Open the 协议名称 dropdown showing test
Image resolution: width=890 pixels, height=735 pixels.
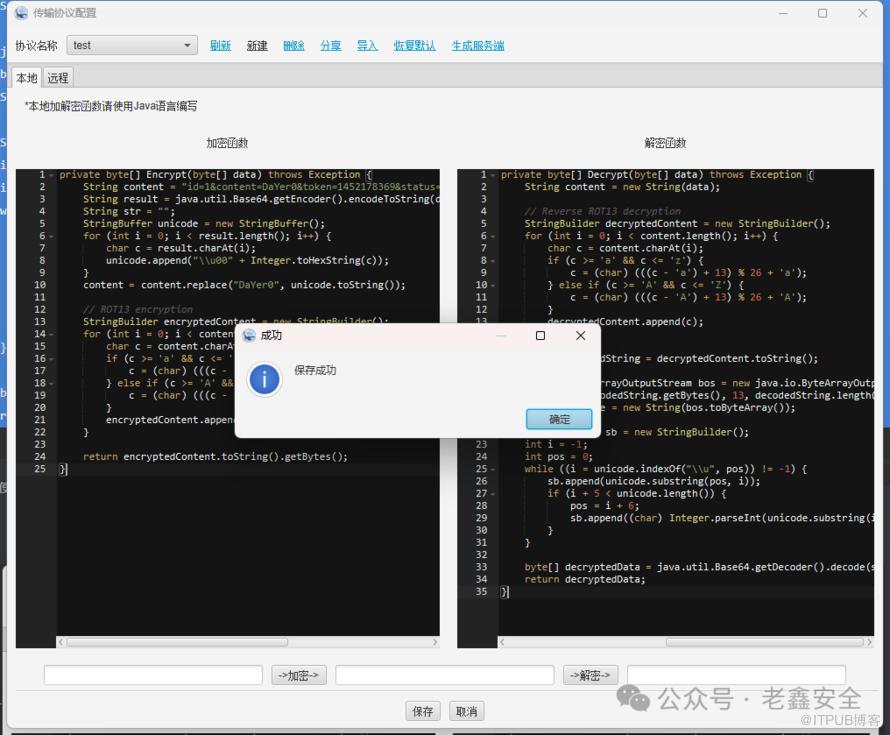133,45
